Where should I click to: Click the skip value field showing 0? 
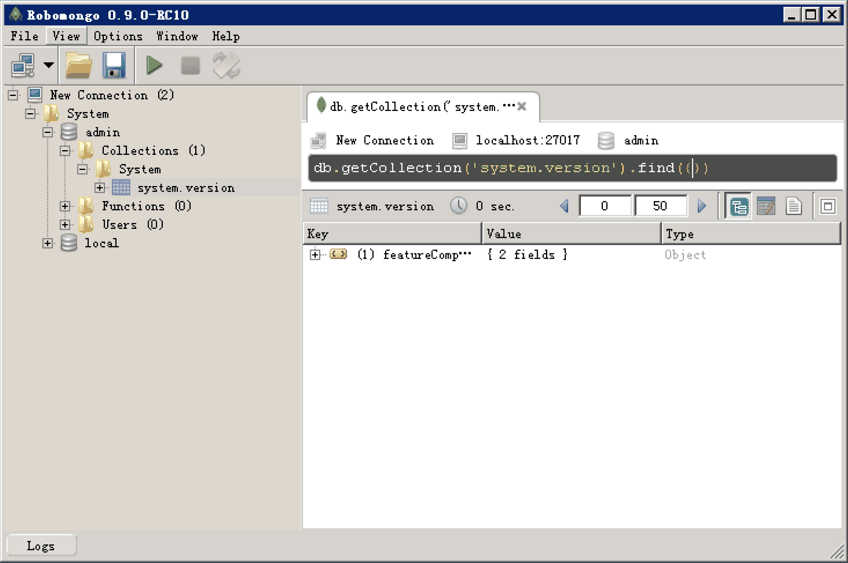[605, 206]
